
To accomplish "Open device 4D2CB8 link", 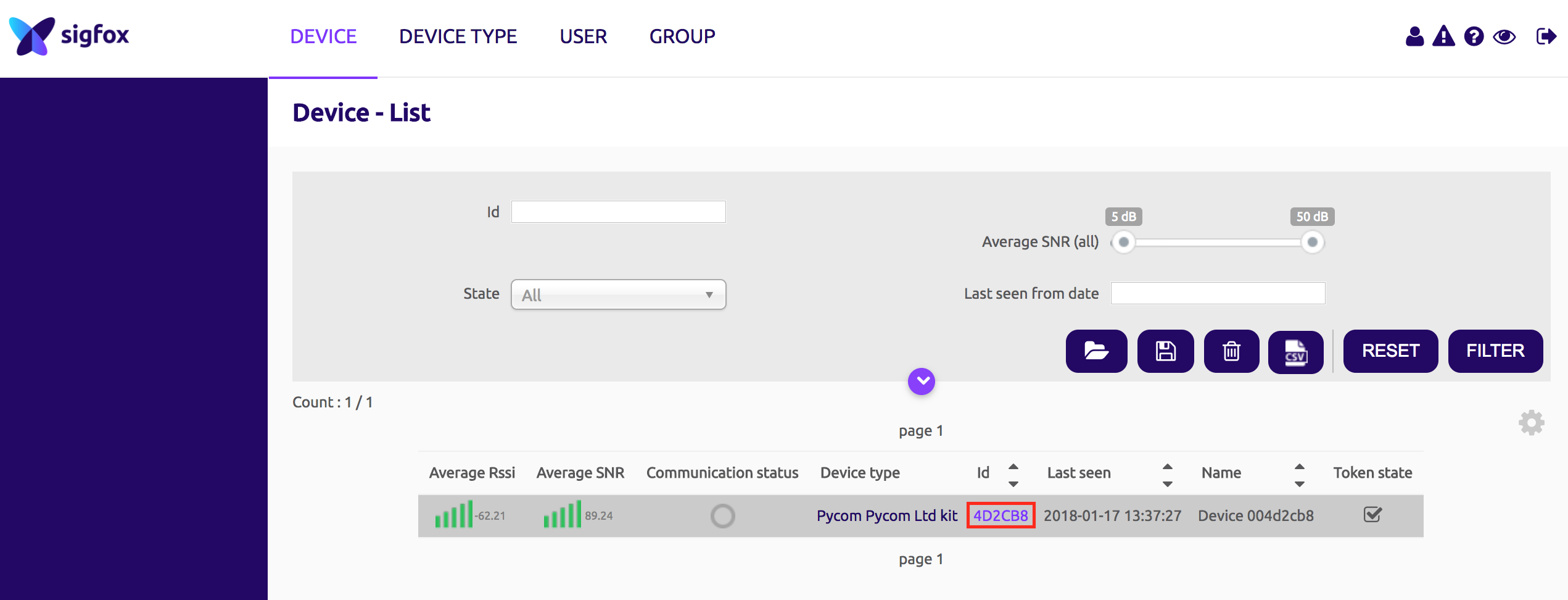I will [1001, 515].
